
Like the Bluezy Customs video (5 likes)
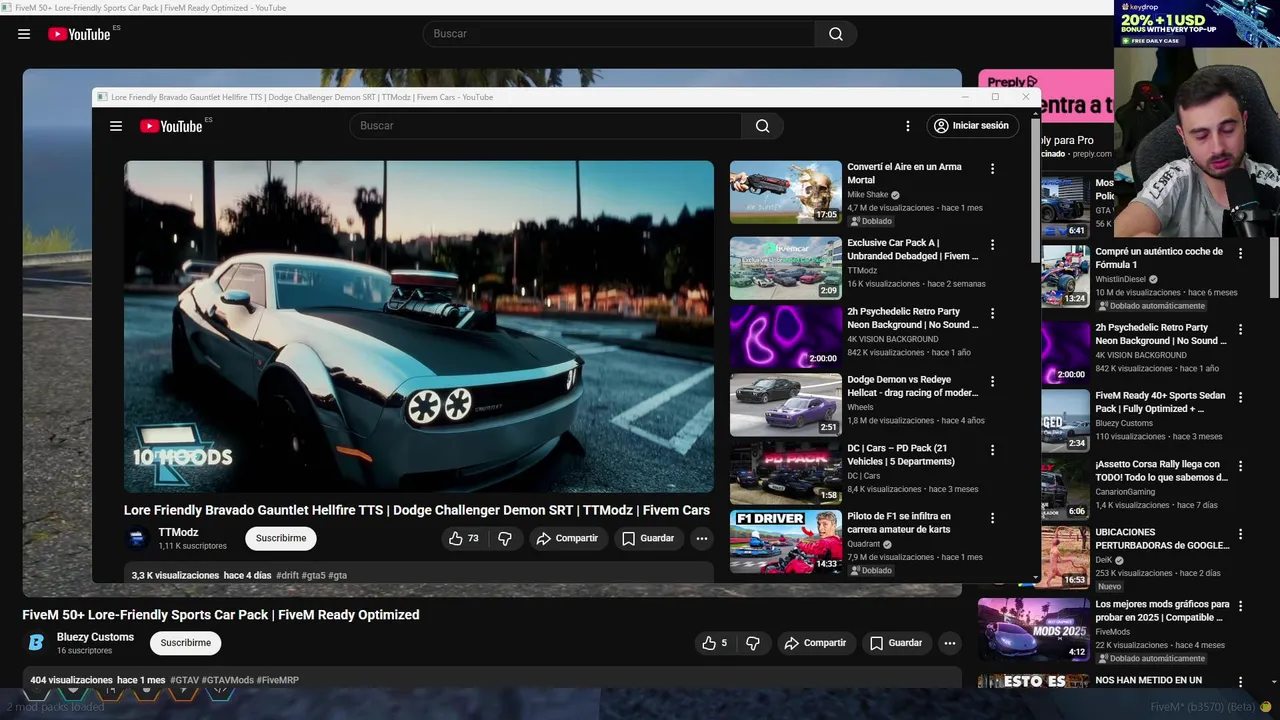[714, 643]
